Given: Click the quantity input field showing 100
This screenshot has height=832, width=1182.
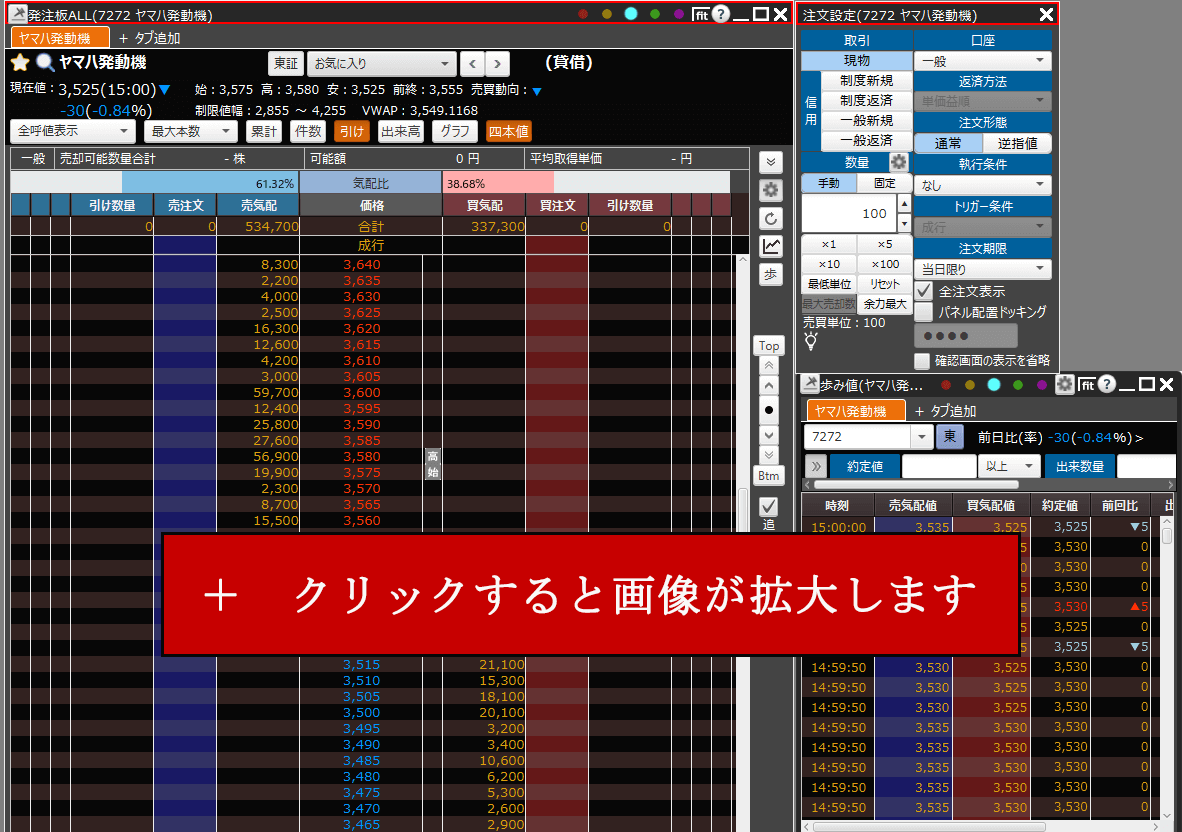Looking at the screenshot, I should [x=849, y=213].
